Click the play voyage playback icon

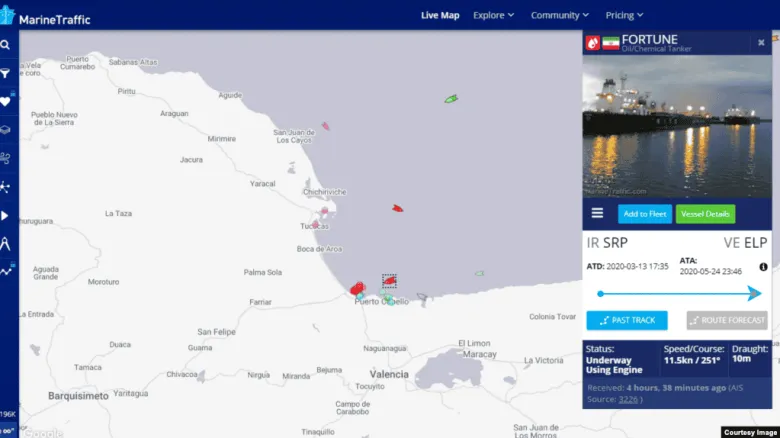pyautogui.click(x=6, y=214)
